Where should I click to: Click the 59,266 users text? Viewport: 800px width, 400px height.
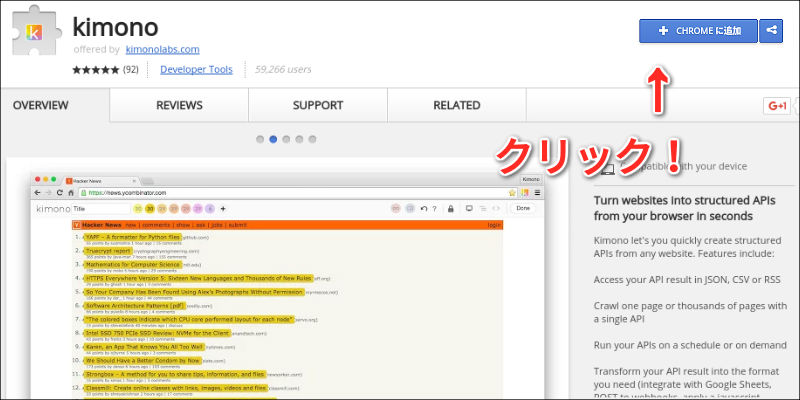click(283, 69)
